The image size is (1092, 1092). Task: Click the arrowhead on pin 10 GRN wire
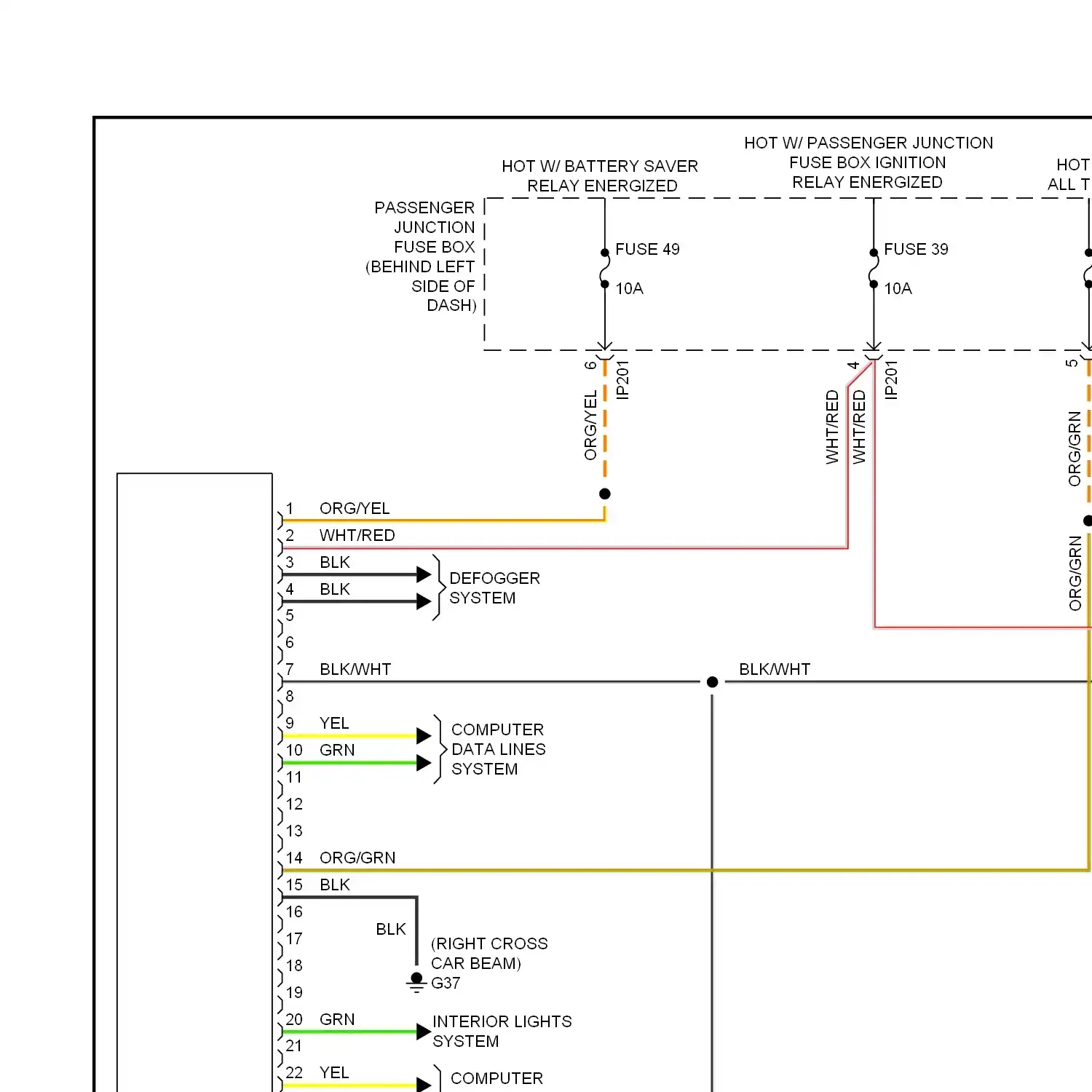point(424,763)
